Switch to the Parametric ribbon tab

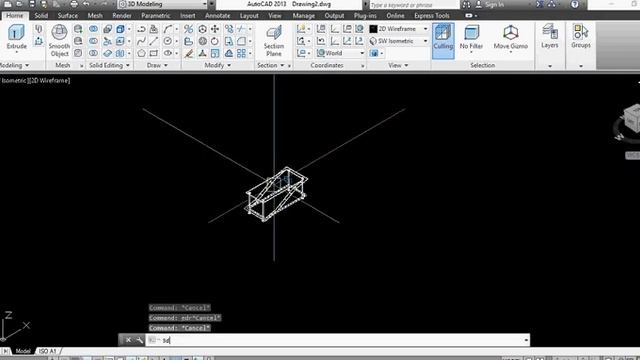[x=156, y=16]
